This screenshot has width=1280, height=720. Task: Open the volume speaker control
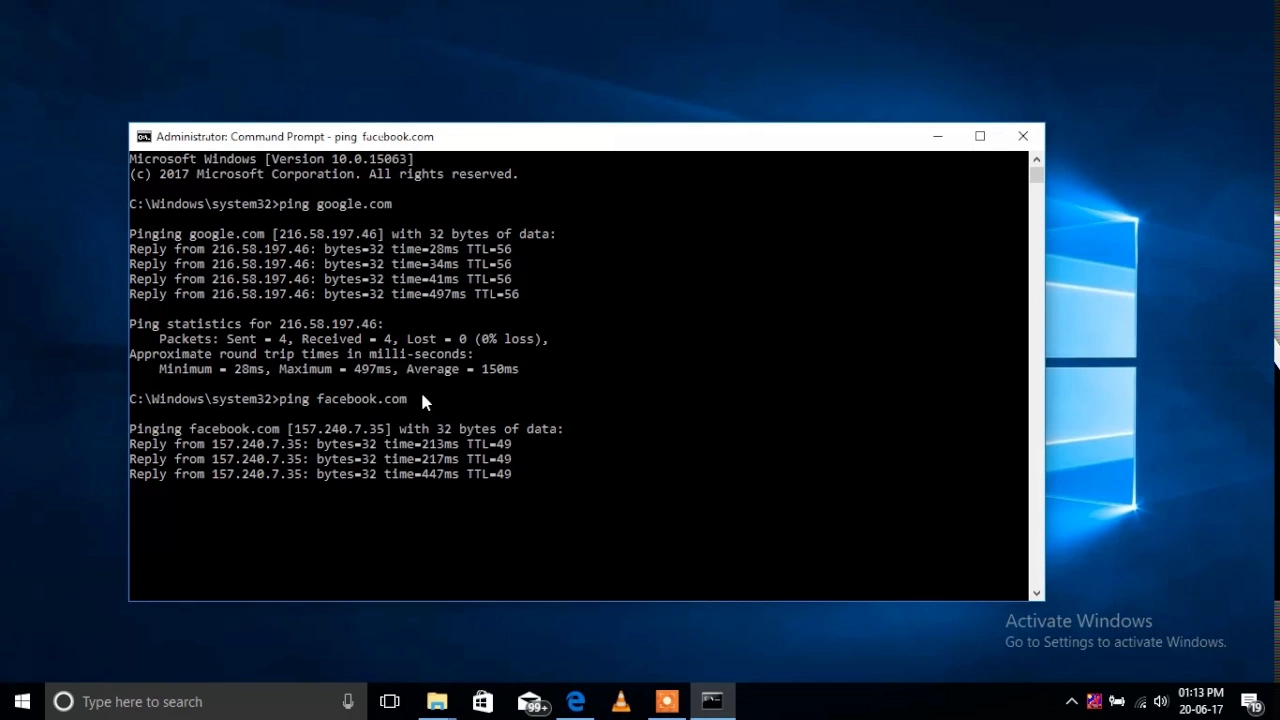coord(1160,702)
